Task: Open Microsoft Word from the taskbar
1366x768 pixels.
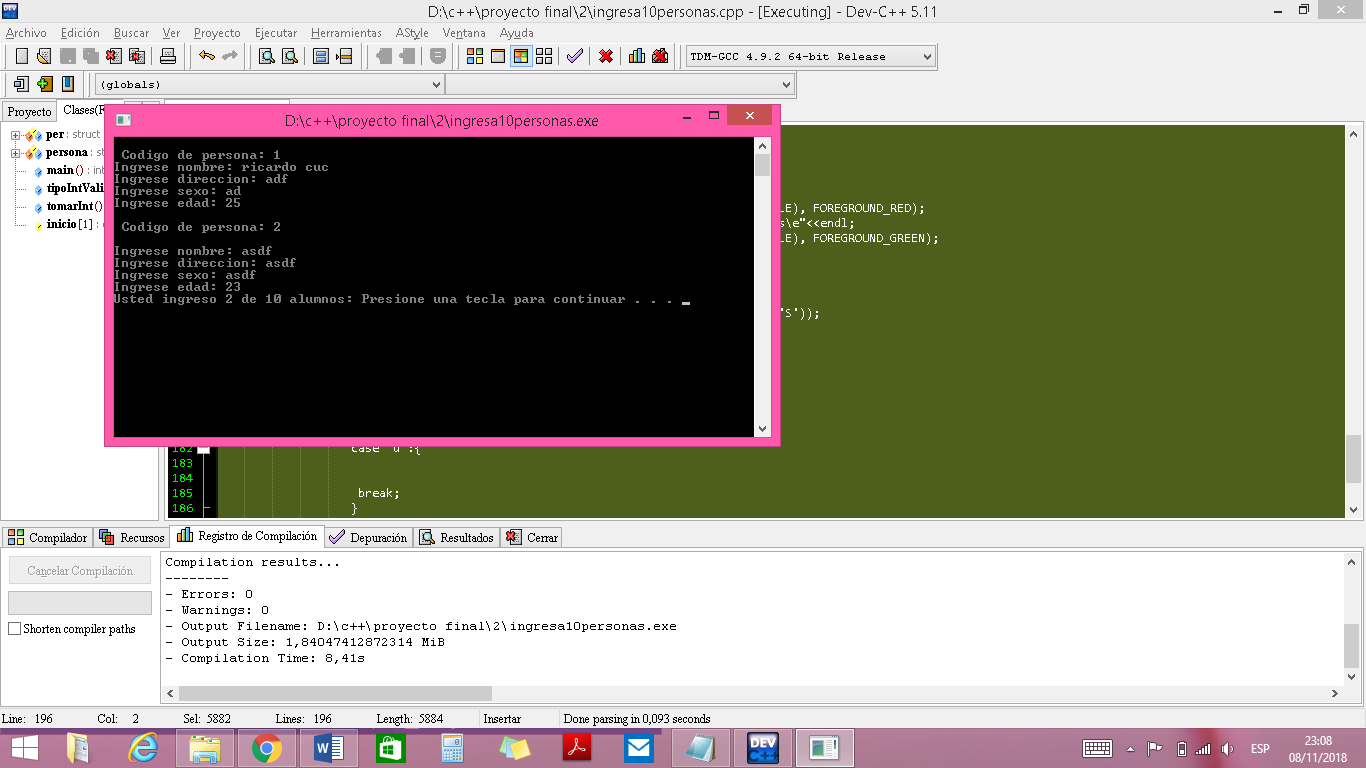Action: click(x=328, y=747)
